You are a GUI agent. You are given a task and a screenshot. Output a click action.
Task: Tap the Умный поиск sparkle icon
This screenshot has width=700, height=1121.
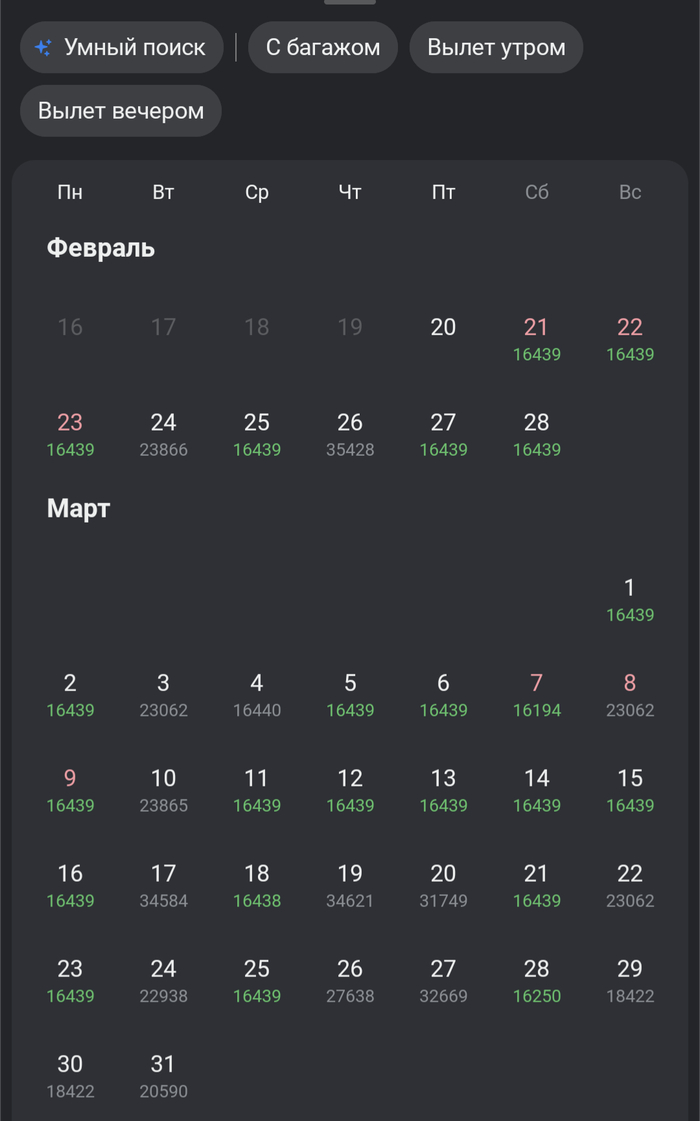(43, 47)
